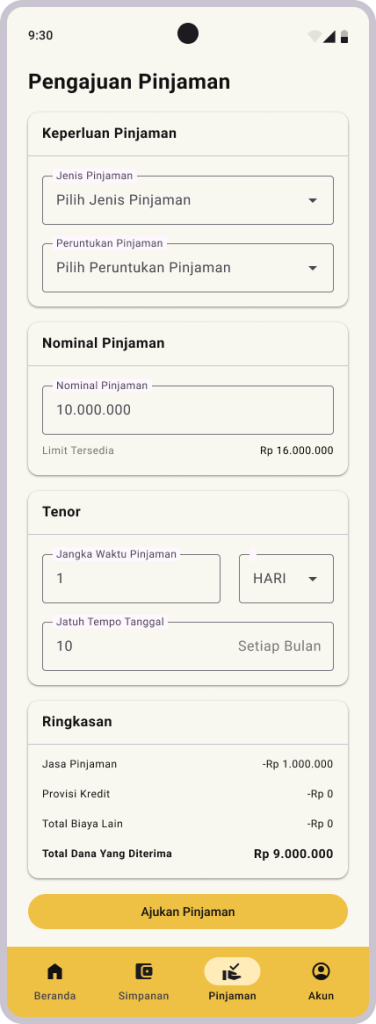Screen dimensions: 376x1024
Task: Tap the Beranda home icon
Action: [x=55, y=972]
